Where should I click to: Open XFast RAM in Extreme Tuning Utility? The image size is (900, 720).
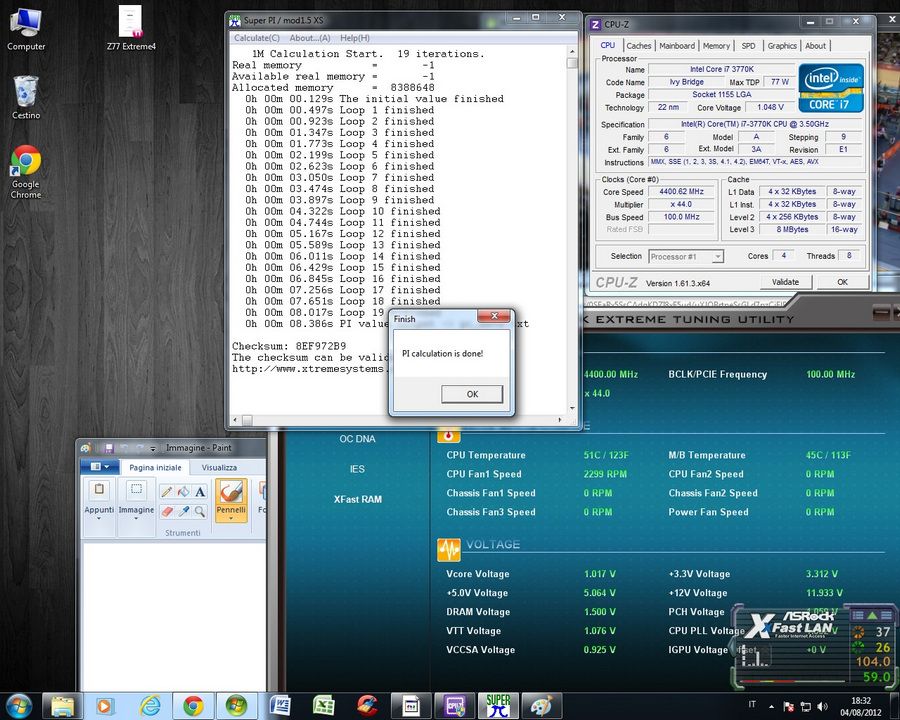click(358, 500)
